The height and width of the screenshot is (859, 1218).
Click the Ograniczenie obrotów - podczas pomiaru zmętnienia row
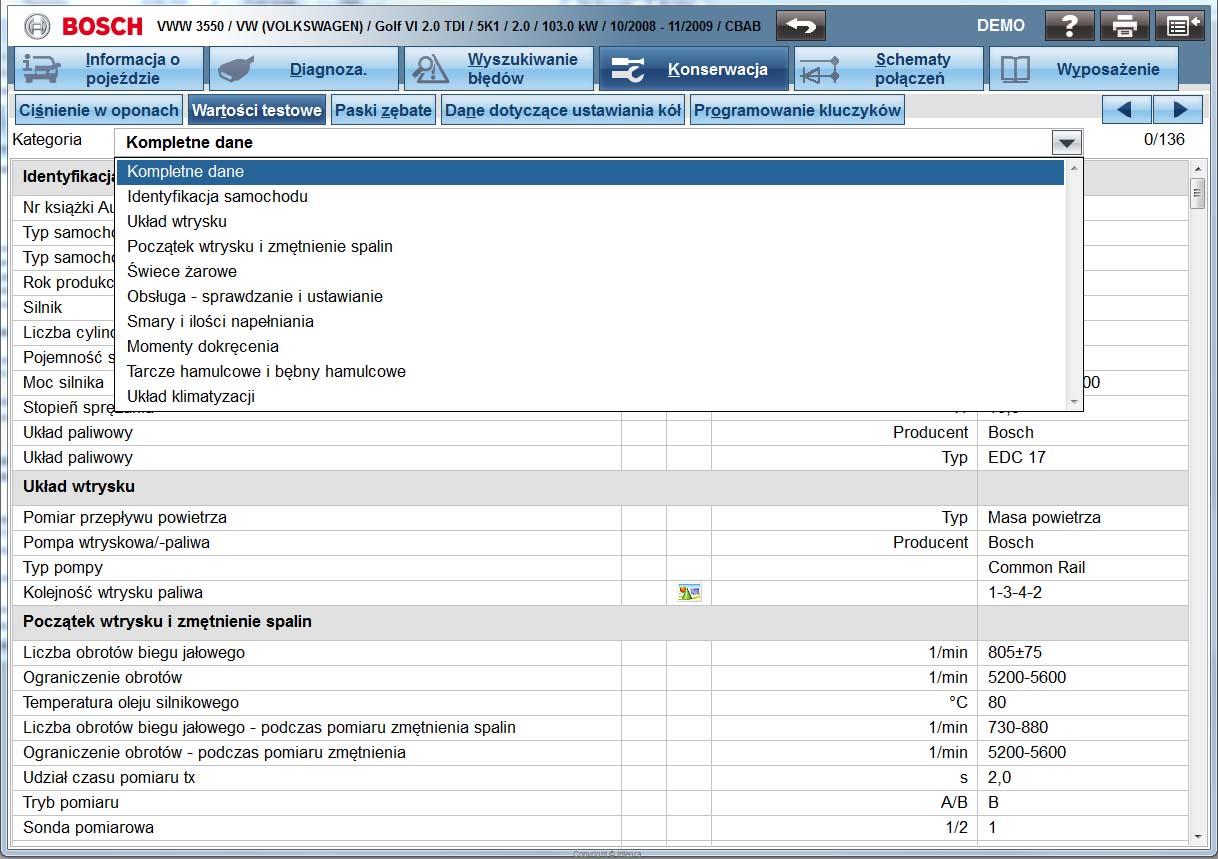(600, 752)
